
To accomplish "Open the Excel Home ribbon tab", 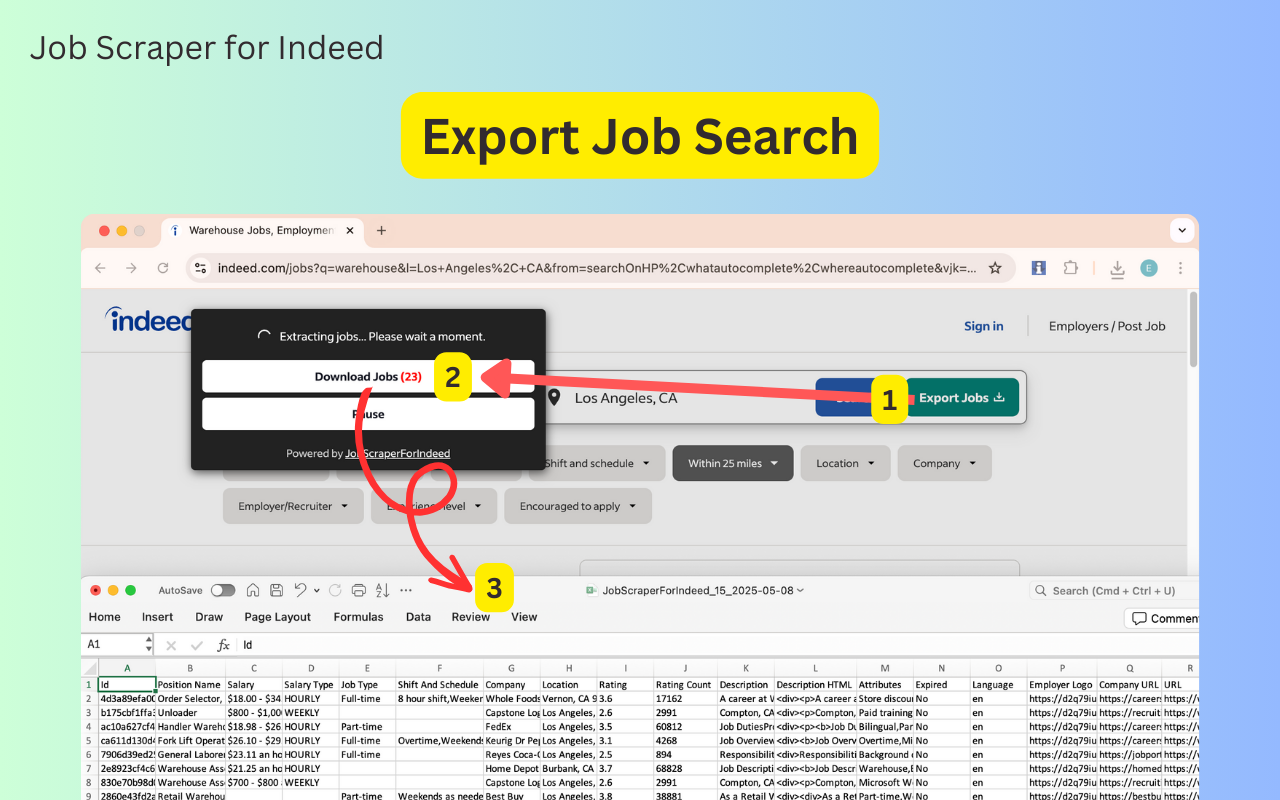I will pyautogui.click(x=105, y=617).
